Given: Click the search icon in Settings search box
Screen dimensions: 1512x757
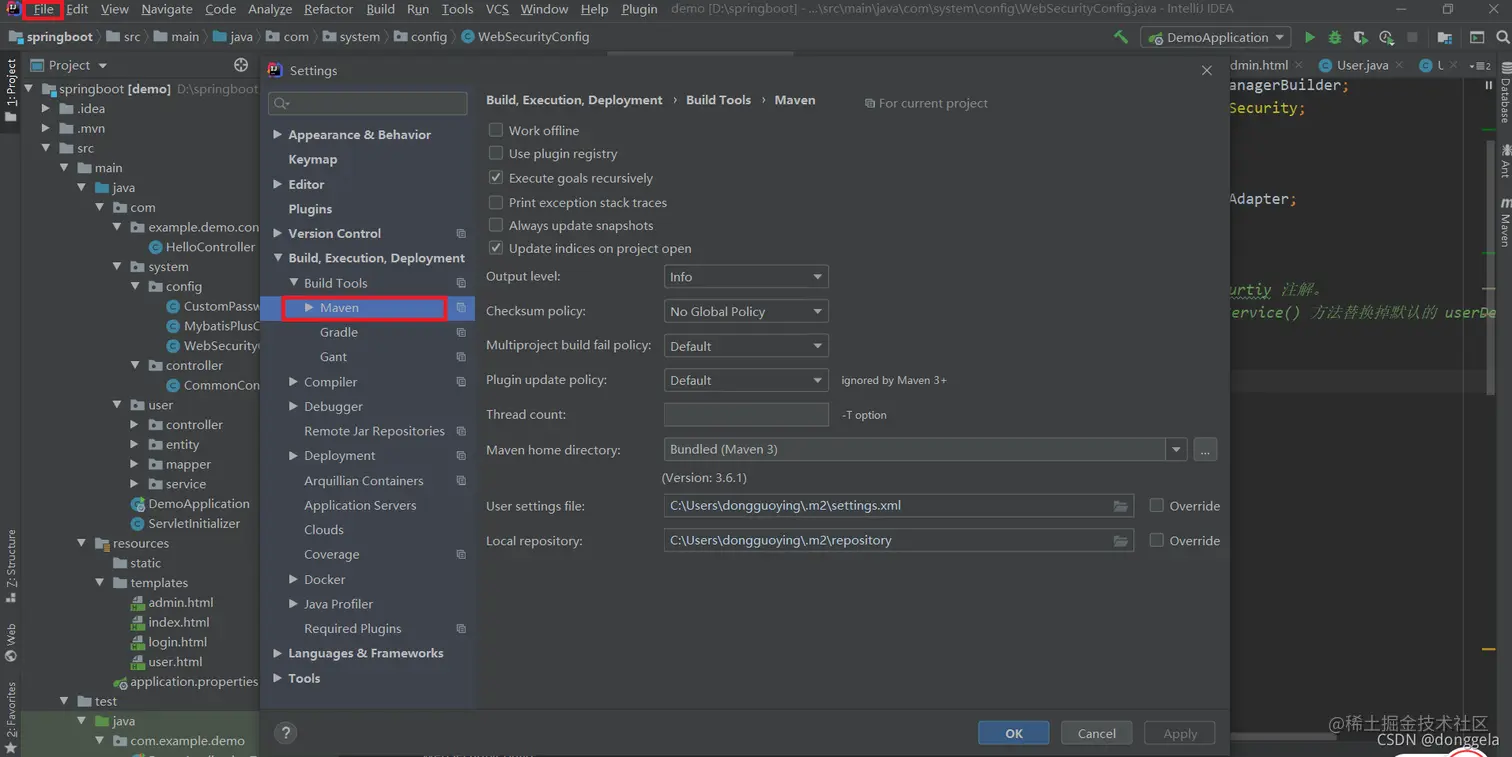Looking at the screenshot, I should tap(282, 103).
